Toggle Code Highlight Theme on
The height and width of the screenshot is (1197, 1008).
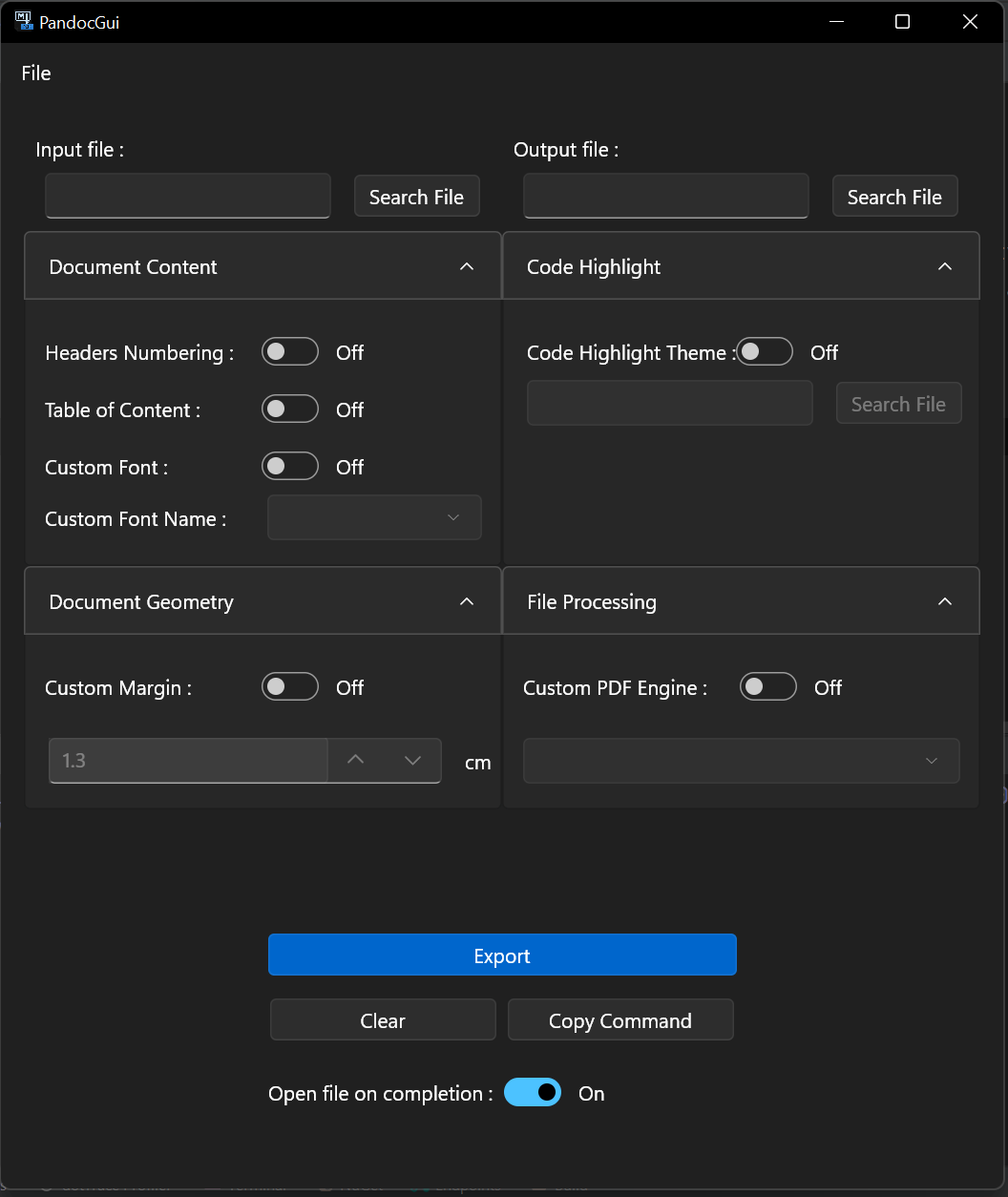765,351
